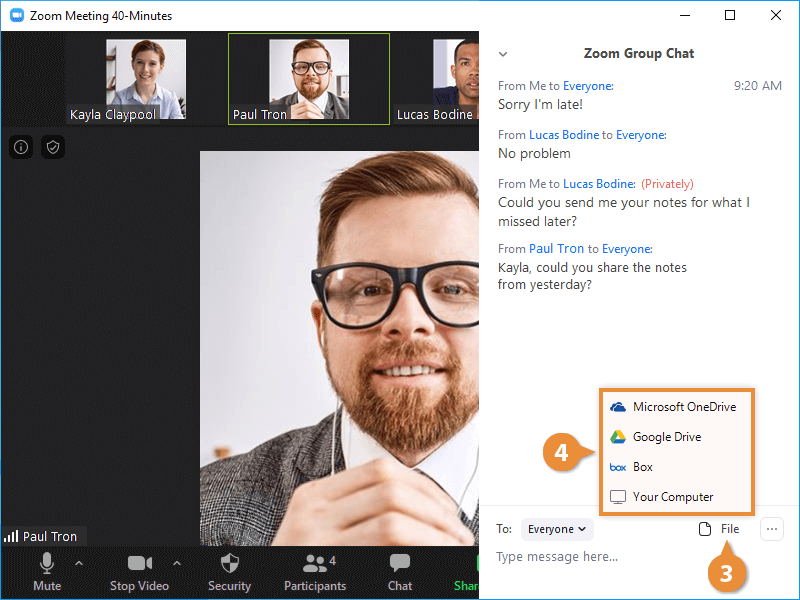Minimize the Zoom Meeting window
Image resolution: width=800 pixels, height=600 pixels.
tap(685, 15)
